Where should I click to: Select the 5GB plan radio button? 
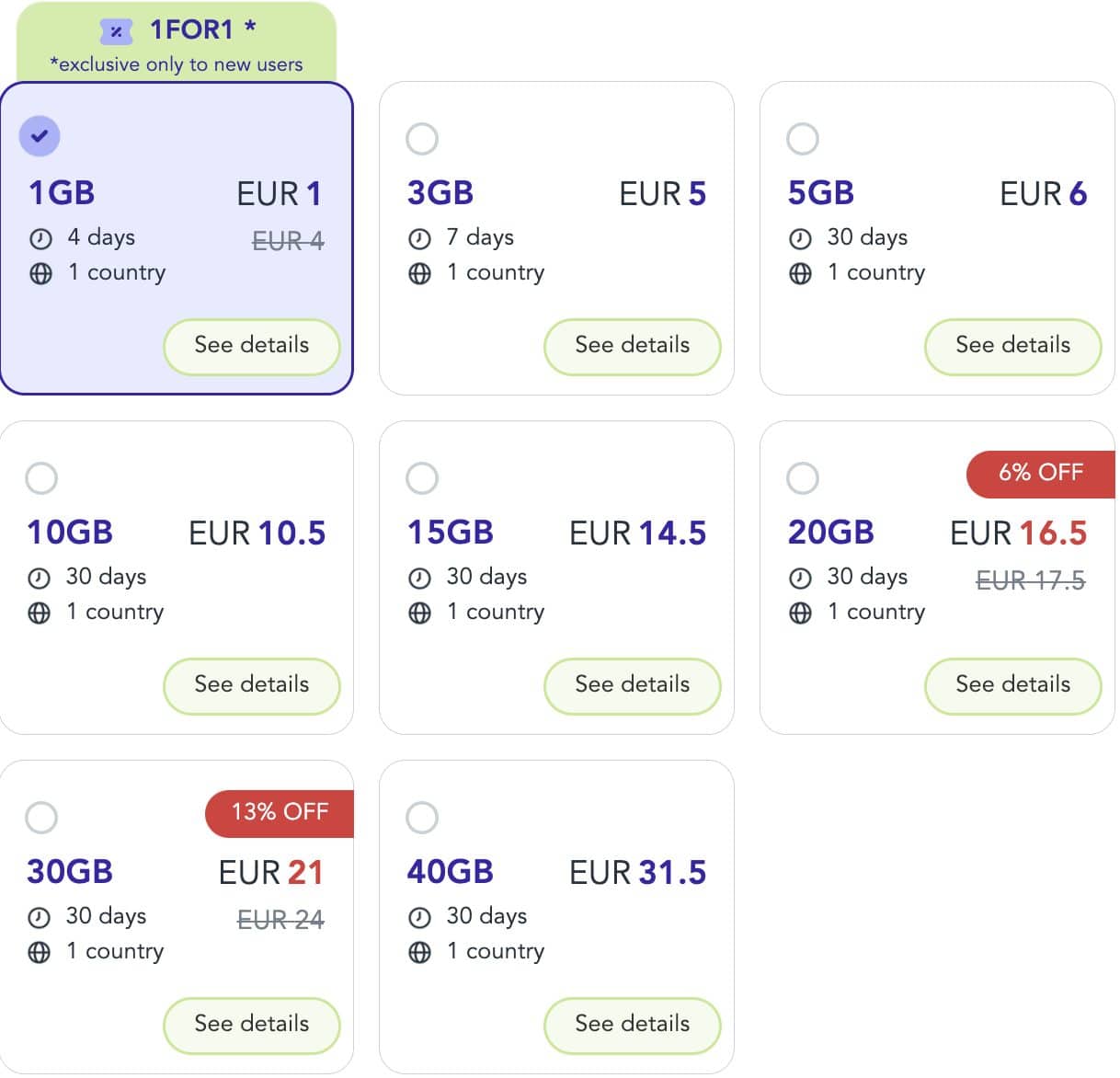pos(803,140)
